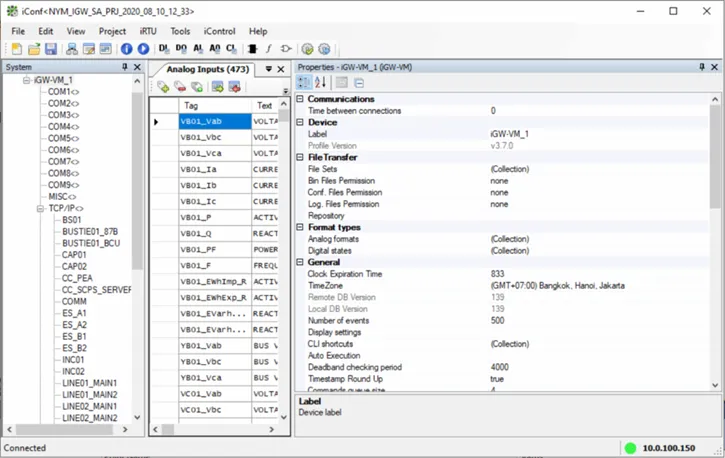This screenshot has height=458, width=725.
Task: Open the Analog Inputs tab dropdown arrow
Action: [269, 69]
